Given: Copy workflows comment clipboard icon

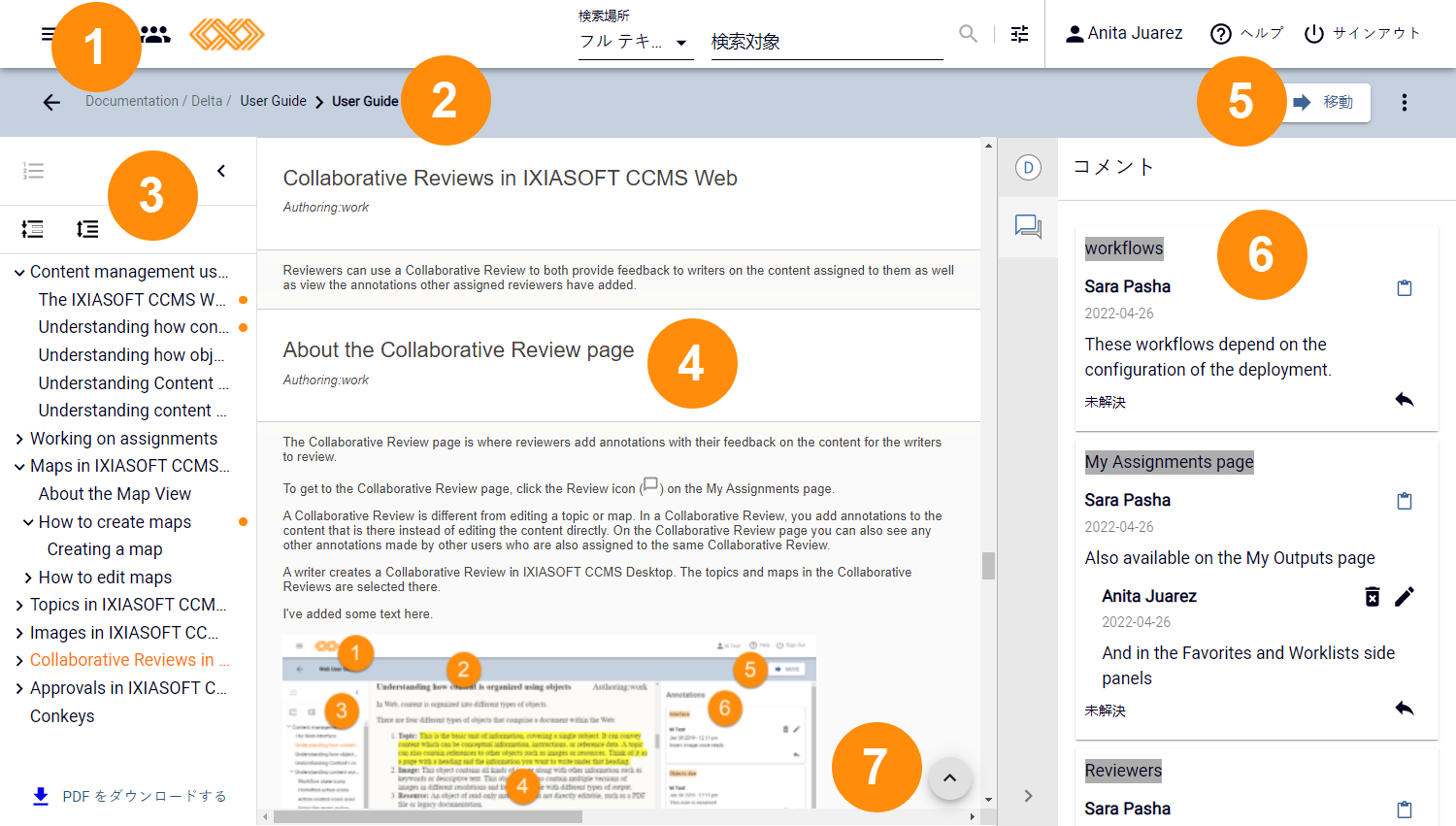Looking at the screenshot, I should tap(1404, 287).
